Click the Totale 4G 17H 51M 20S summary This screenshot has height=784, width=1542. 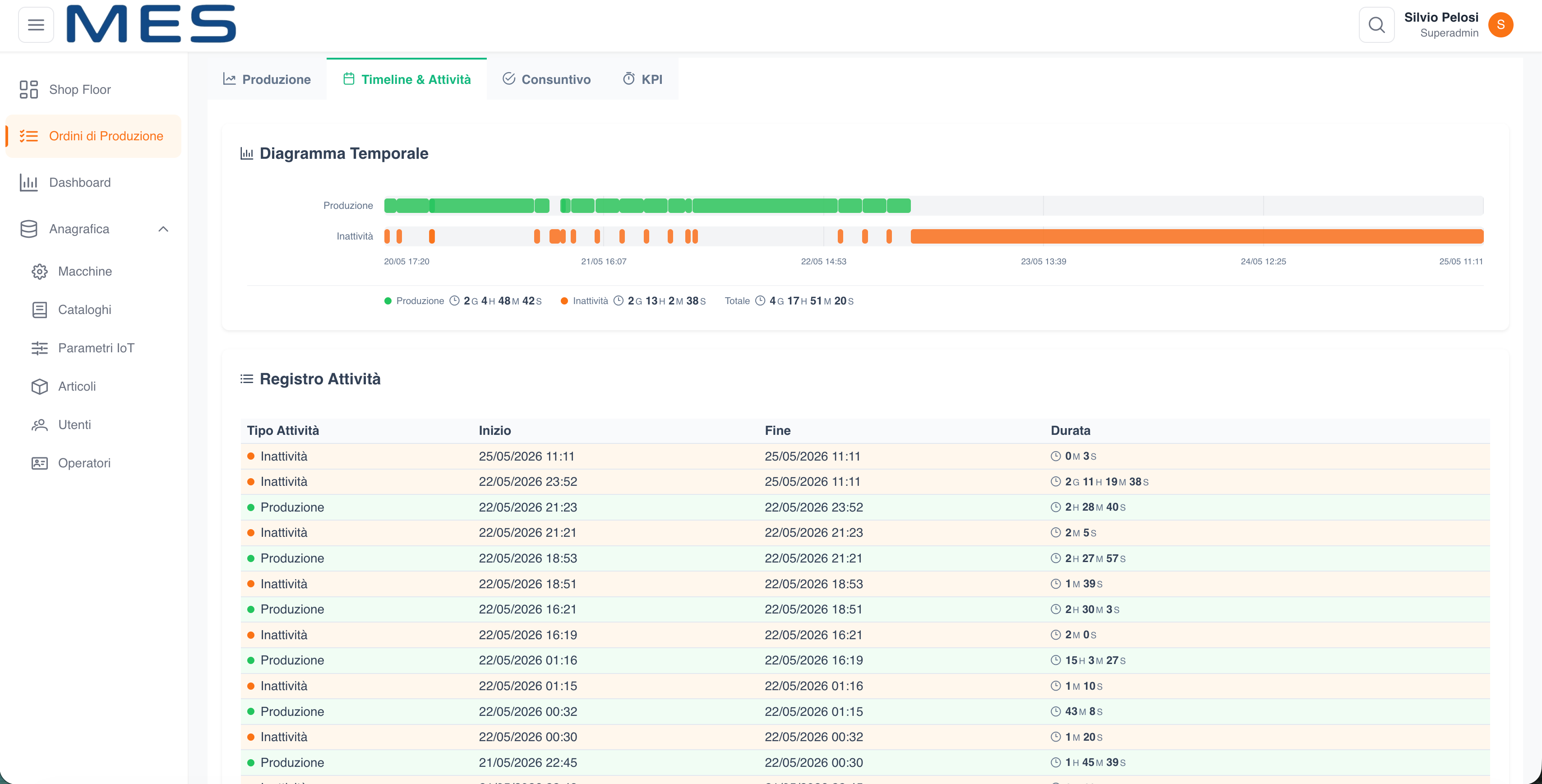[789, 301]
